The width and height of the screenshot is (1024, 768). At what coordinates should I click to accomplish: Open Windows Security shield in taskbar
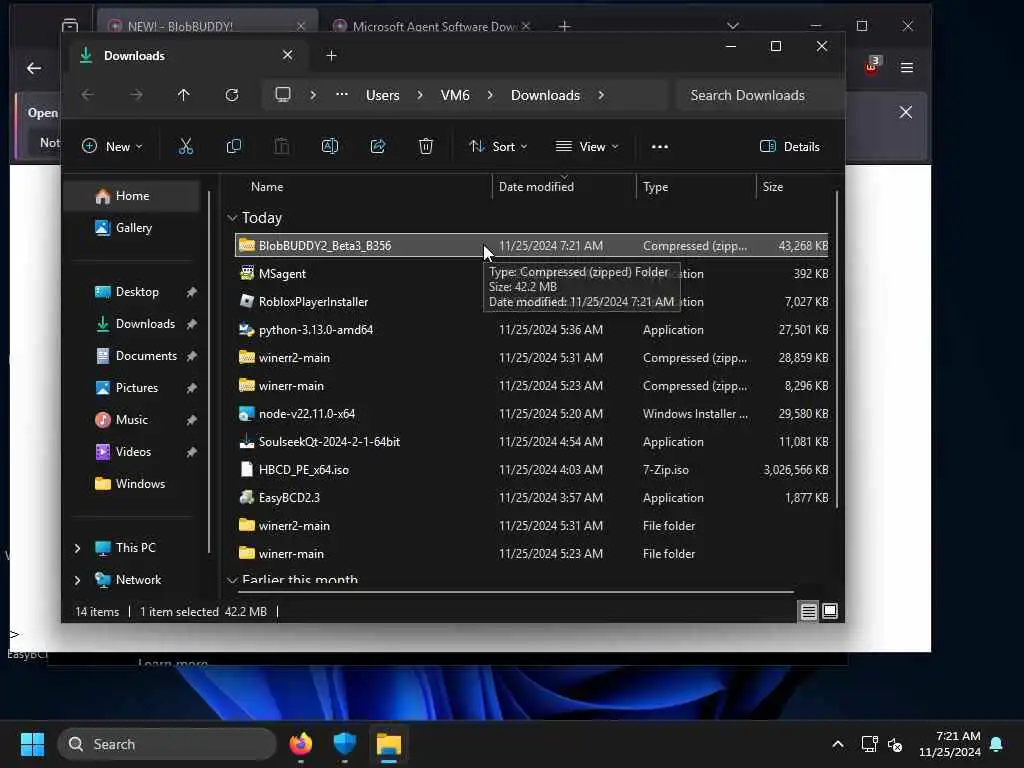[x=344, y=744]
